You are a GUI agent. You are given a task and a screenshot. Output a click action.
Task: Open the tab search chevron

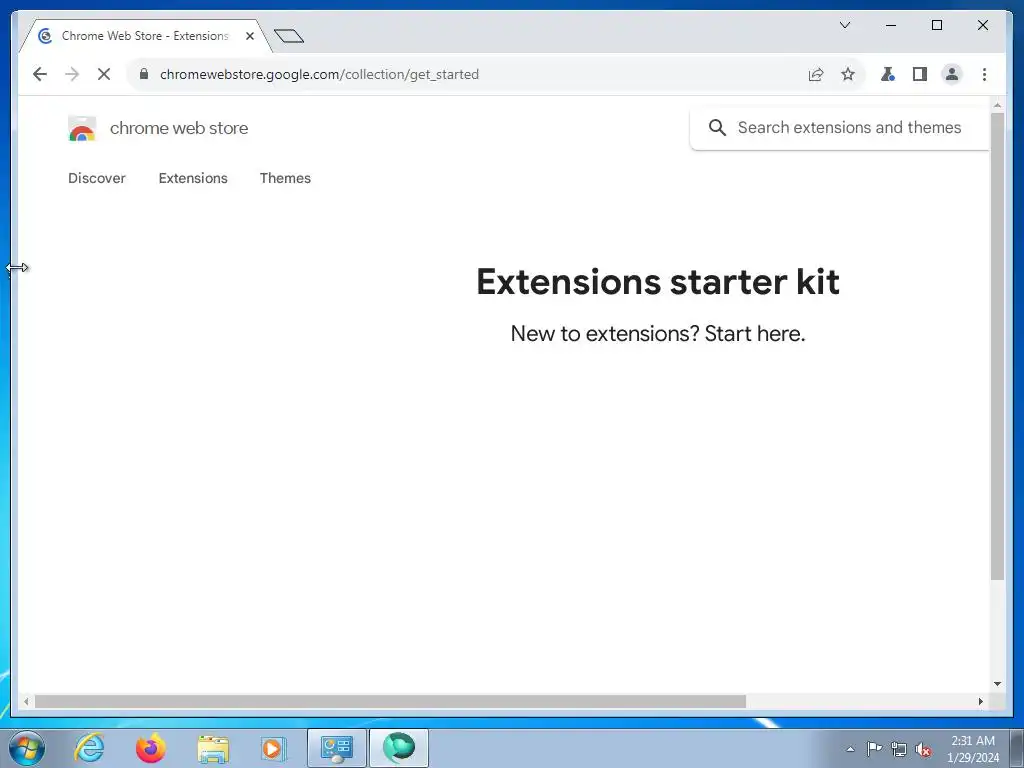pyautogui.click(x=845, y=25)
